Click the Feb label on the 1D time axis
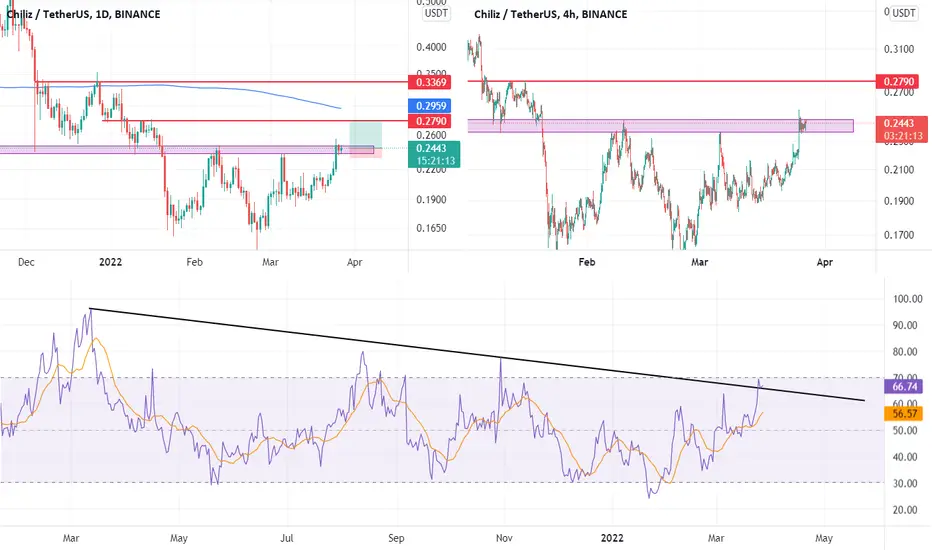The image size is (932, 550). [x=194, y=262]
